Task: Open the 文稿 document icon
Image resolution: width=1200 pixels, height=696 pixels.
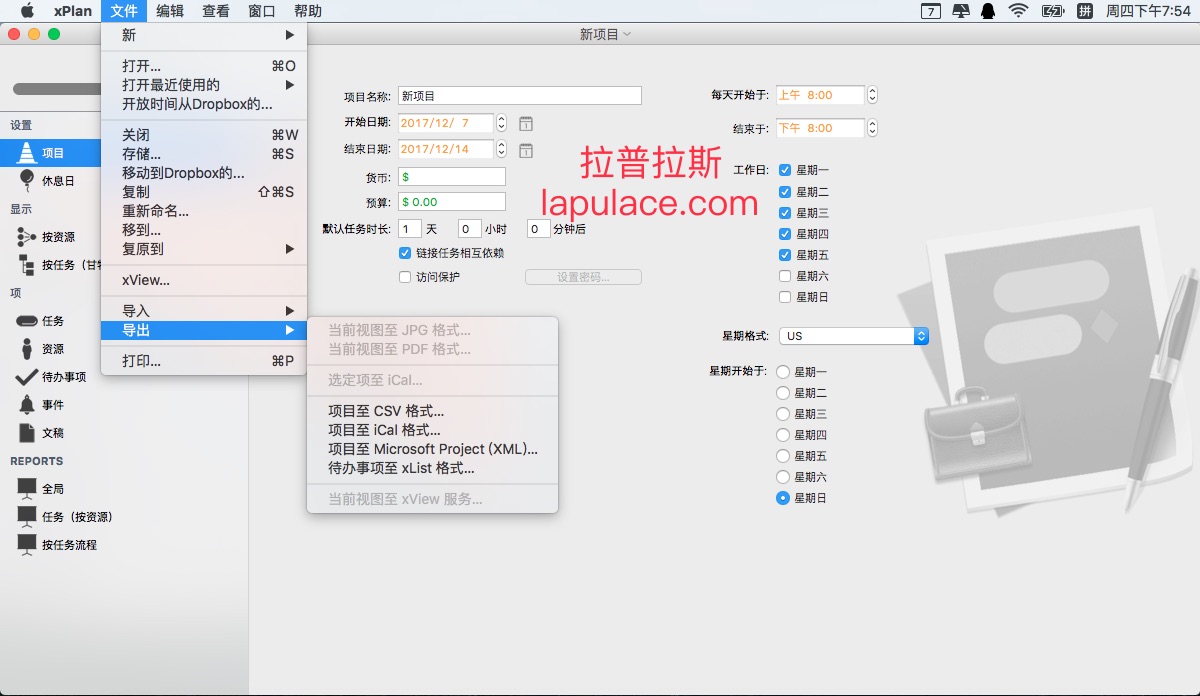Action: 27,433
